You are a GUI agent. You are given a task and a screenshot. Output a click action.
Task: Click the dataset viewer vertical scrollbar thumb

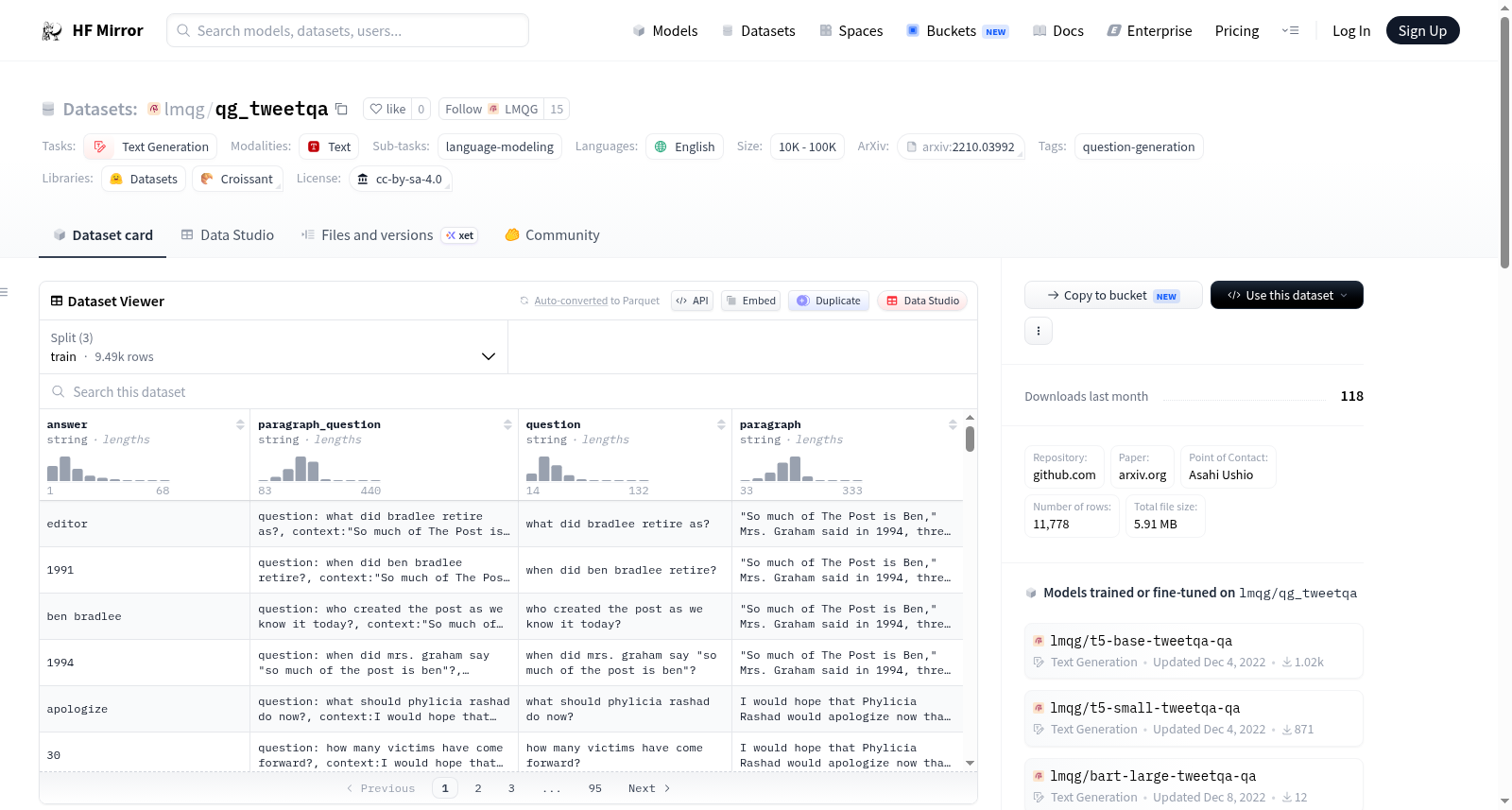970,439
